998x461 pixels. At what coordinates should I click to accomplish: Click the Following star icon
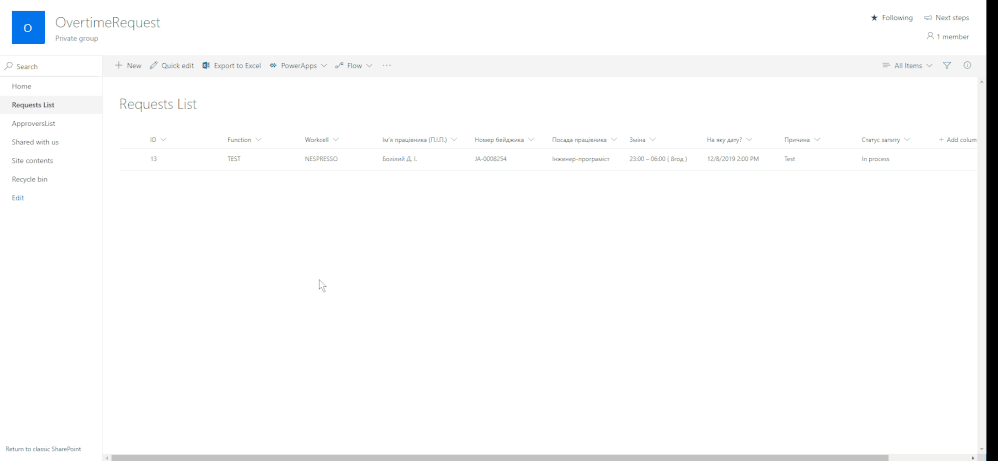[x=875, y=18]
